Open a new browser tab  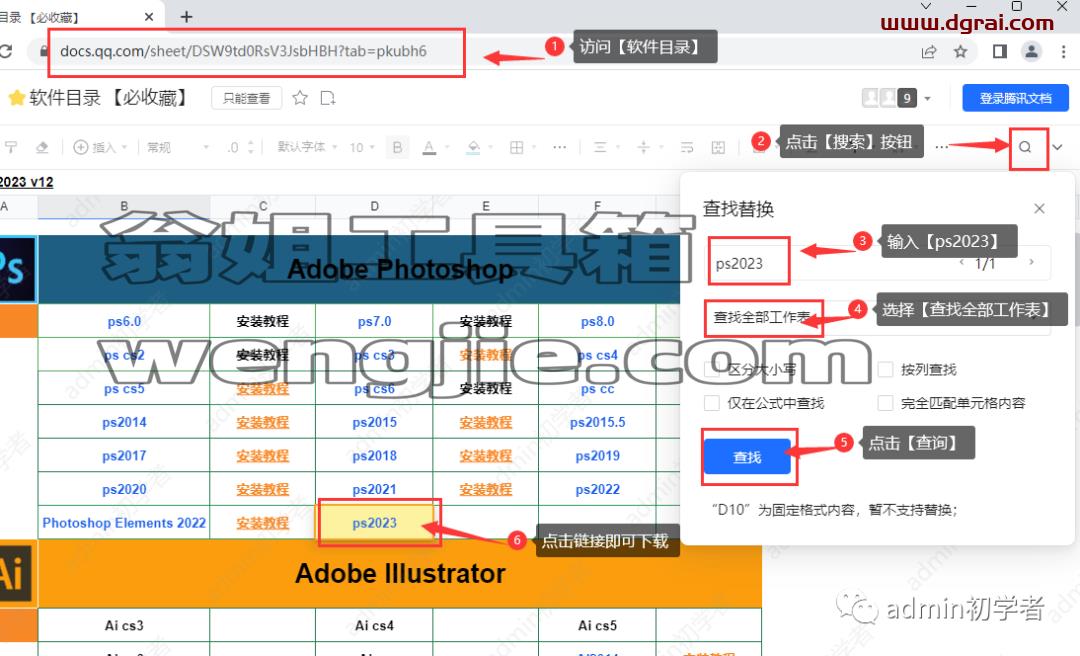(x=187, y=17)
